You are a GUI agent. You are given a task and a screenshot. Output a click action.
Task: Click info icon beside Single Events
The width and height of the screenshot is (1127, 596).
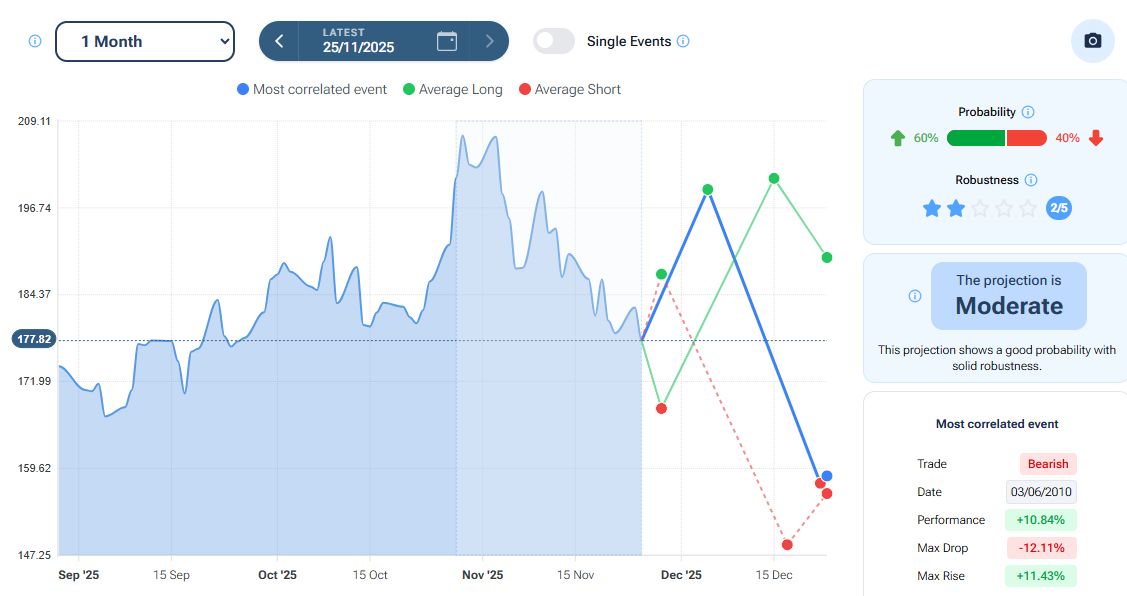(683, 41)
